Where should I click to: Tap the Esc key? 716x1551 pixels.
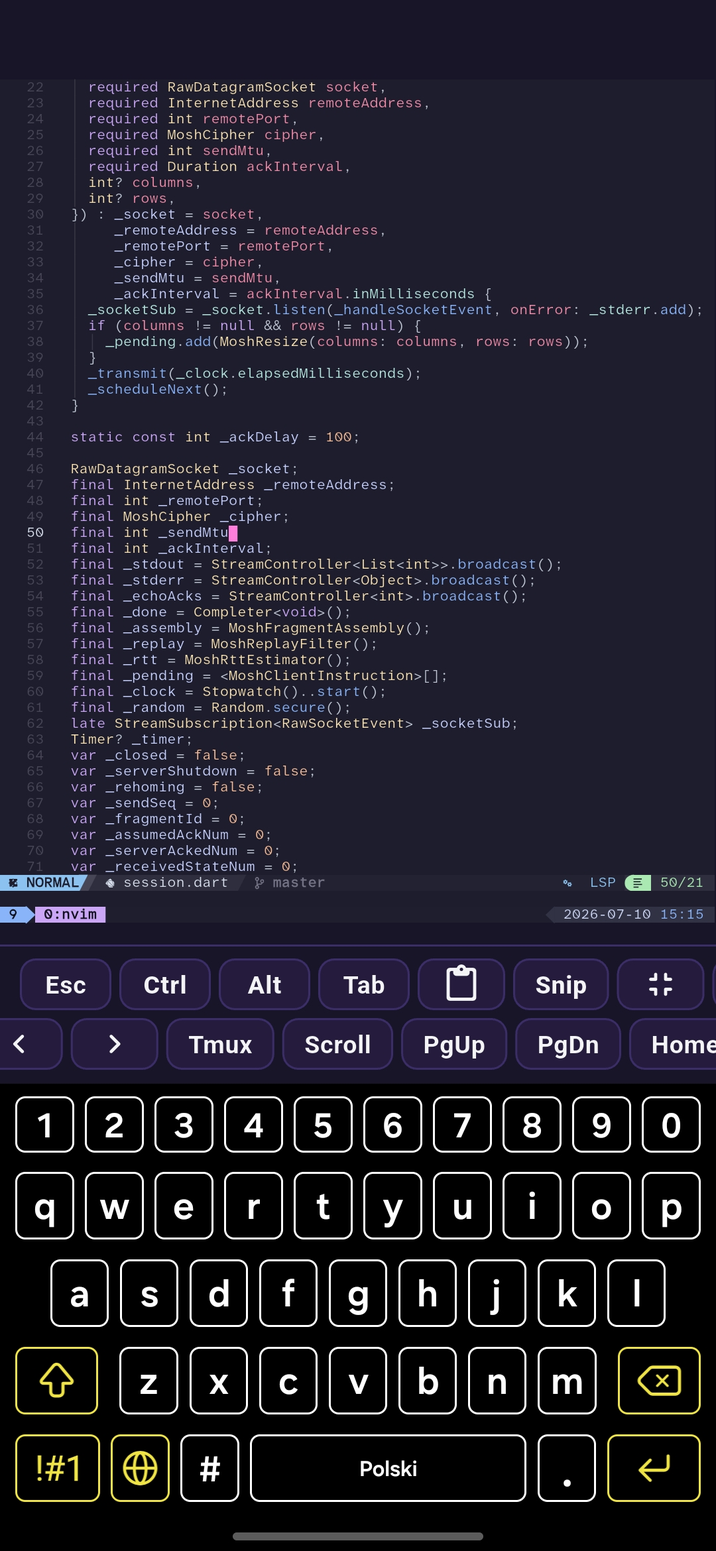[65, 984]
